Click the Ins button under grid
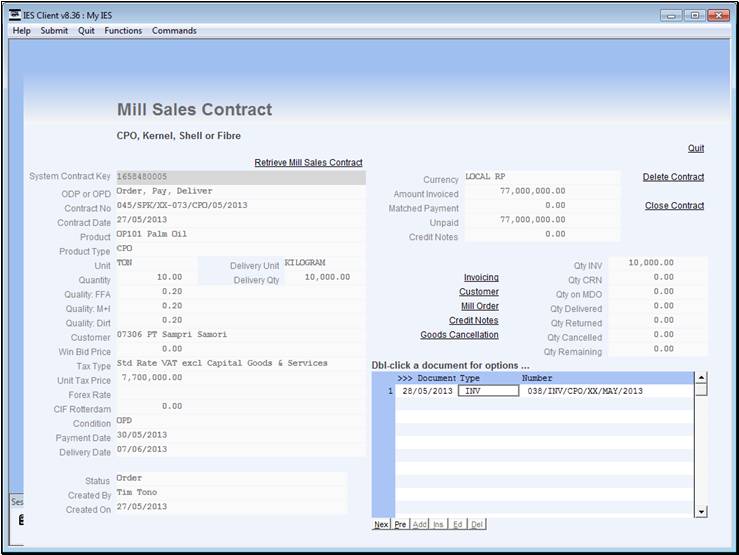 point(438,524)
